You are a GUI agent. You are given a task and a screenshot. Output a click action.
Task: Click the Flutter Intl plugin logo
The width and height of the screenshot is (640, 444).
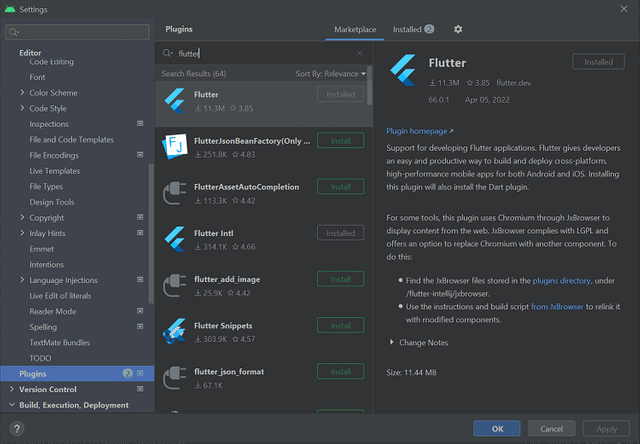pos(175,239)
